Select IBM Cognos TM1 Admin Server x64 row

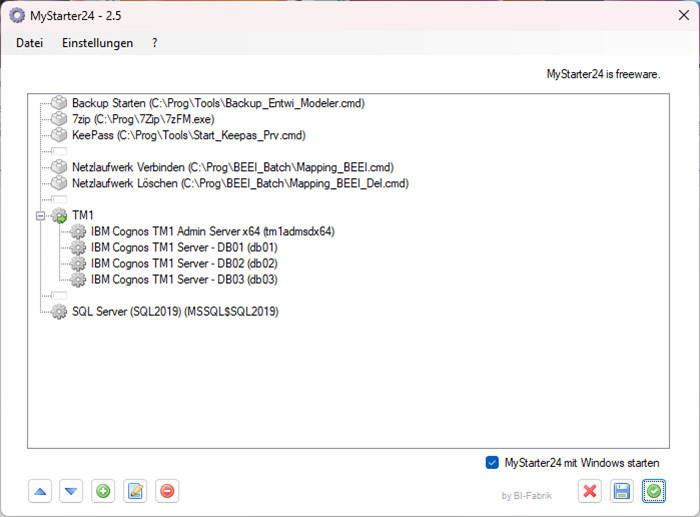pyautogui.click(x=212, y=231)
